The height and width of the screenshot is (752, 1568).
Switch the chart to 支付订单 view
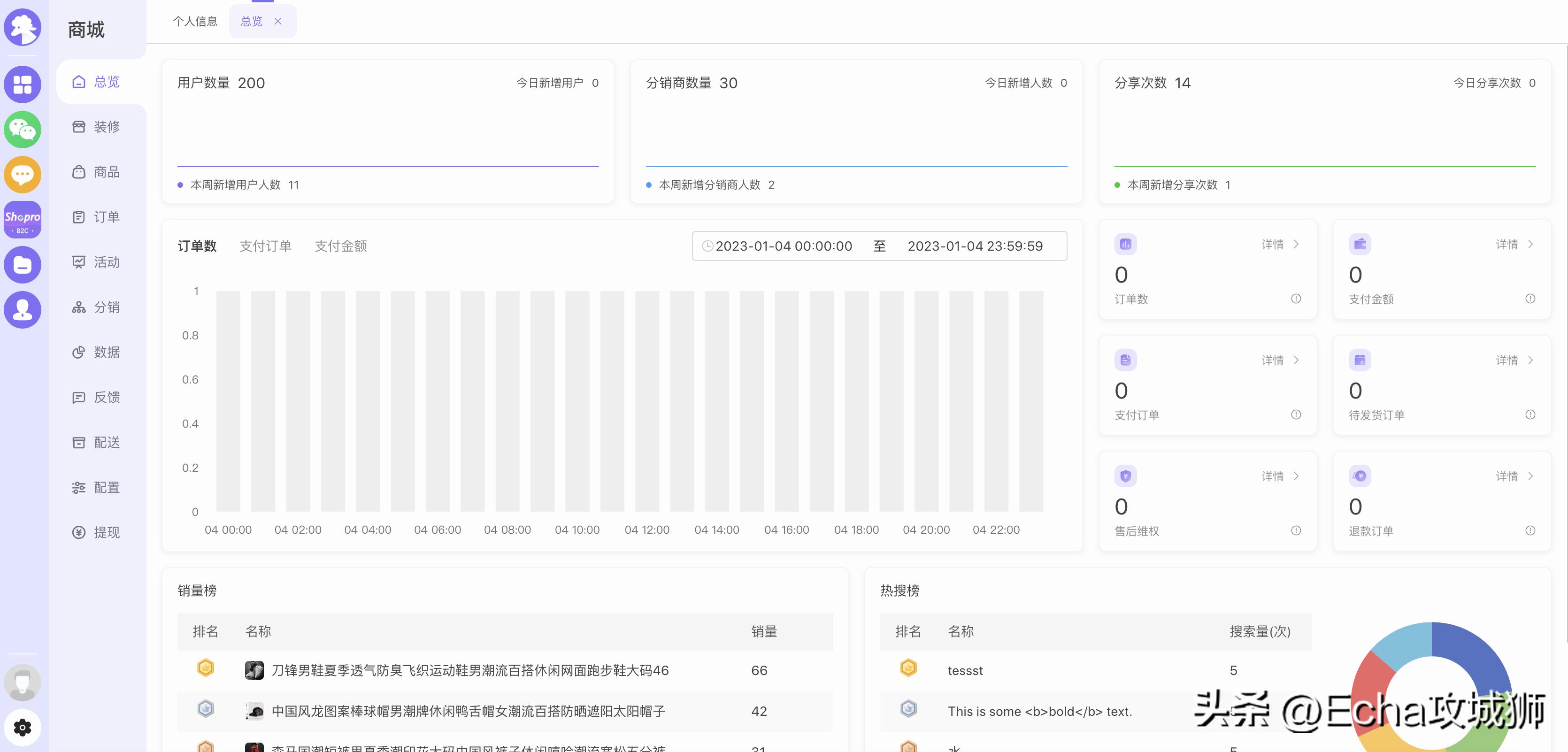tap(265, 246)
